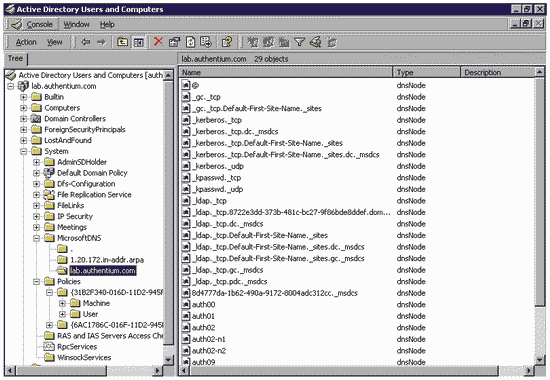The image size is (550, 380).
Task: Toggle the Show/Hide console tree icon
Action: click(x=139, y=42)
